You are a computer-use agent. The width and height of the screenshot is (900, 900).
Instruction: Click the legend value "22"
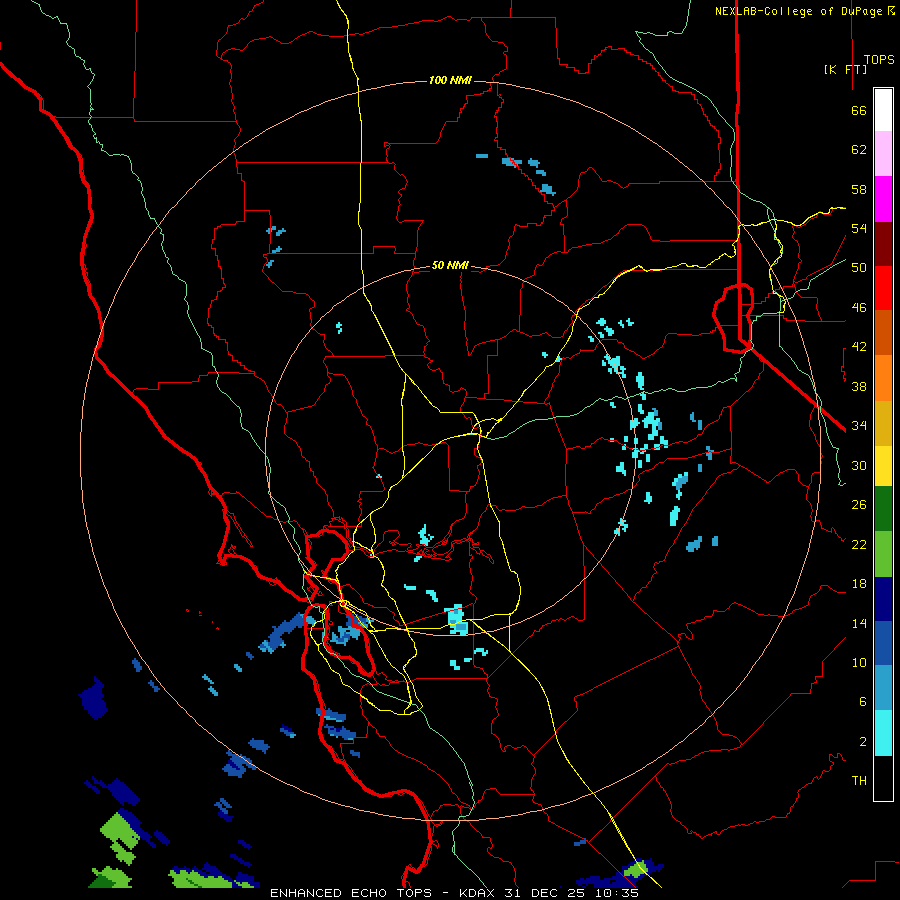pyautogui.click(x=859, y=544)
